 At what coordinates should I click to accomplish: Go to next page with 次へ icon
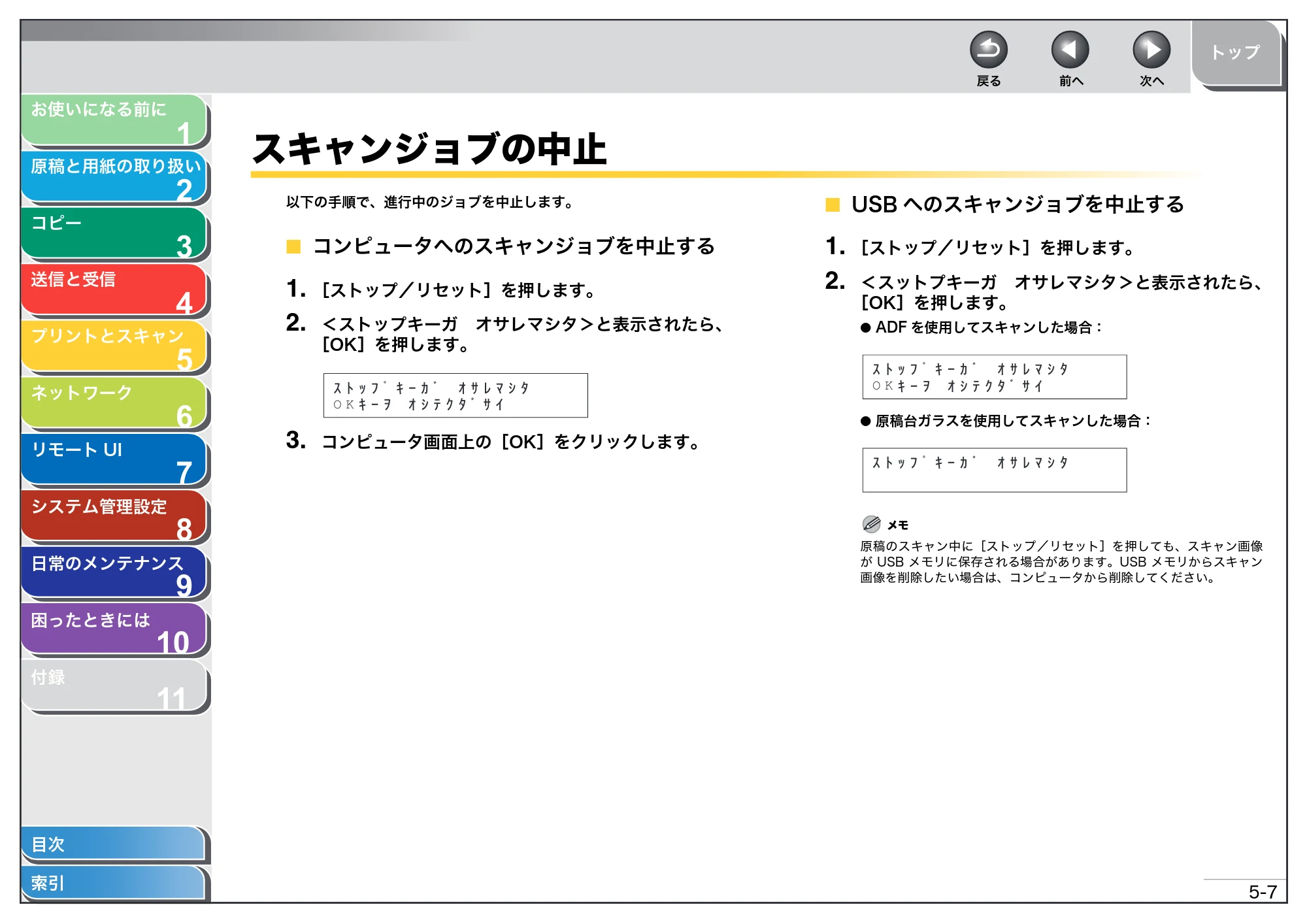click(1151, 50)
